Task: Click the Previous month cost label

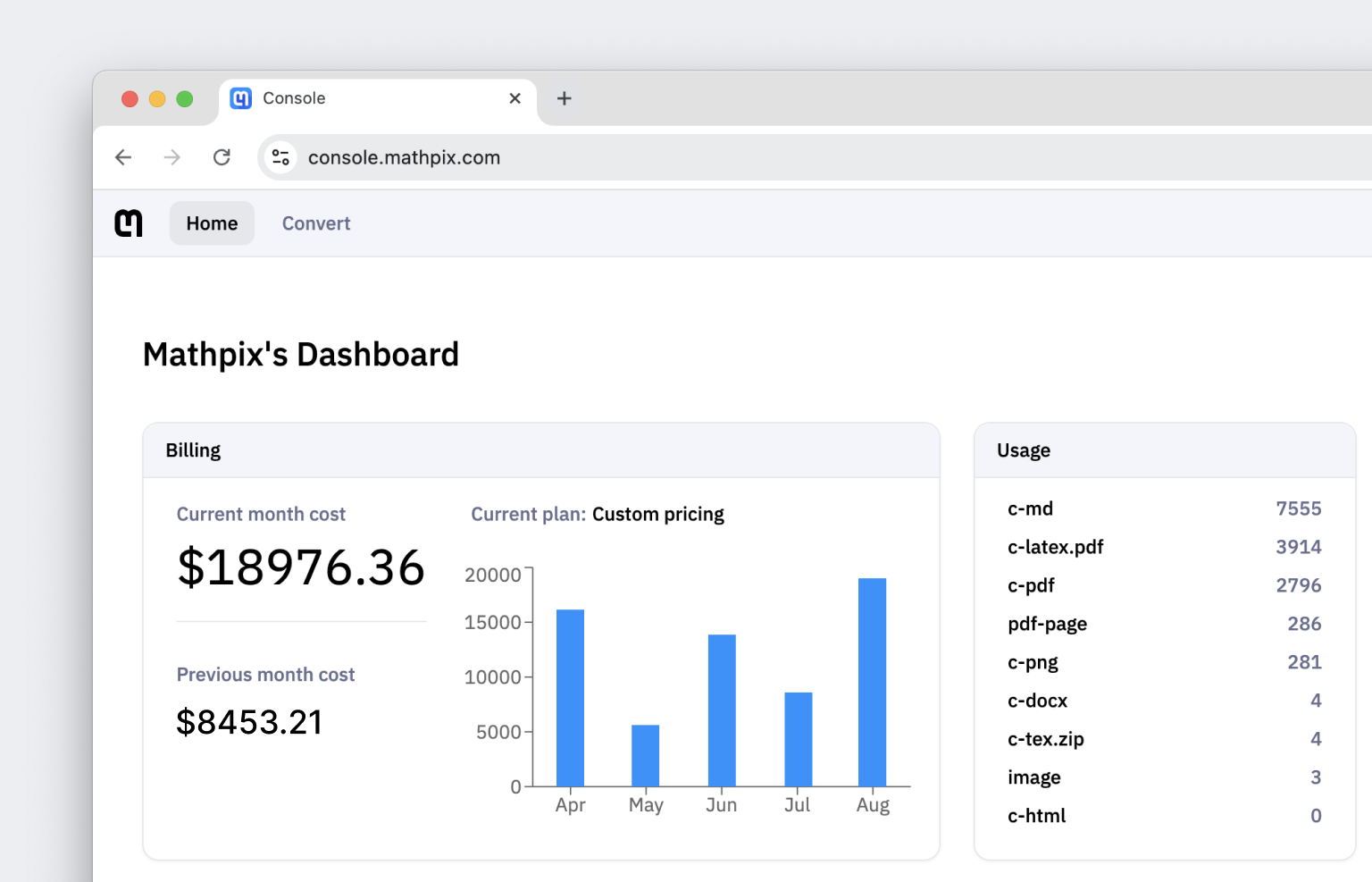Action: click(x=265, y=675)
